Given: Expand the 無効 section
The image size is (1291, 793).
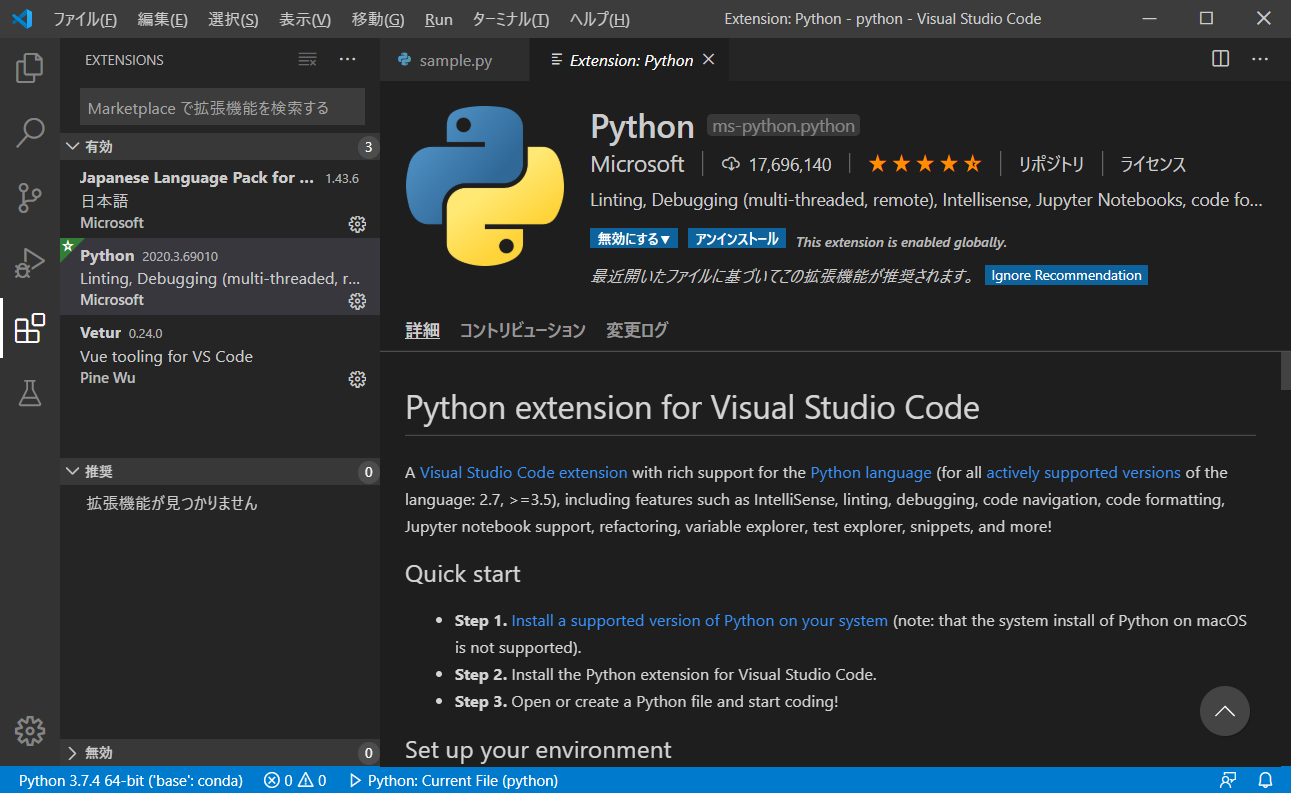Looking at the screenshot, I should point(219,753).
